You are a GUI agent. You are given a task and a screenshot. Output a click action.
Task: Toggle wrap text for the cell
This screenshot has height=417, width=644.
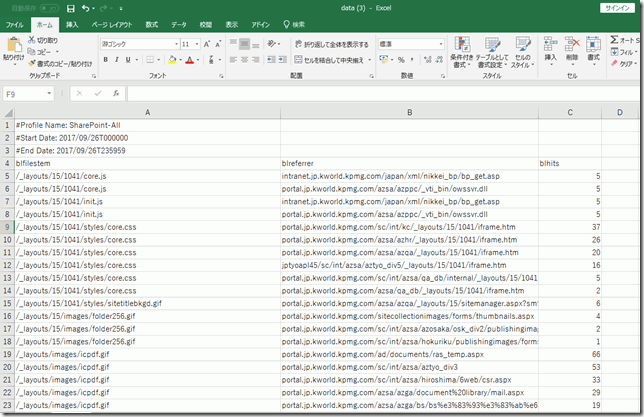point(332,44)
